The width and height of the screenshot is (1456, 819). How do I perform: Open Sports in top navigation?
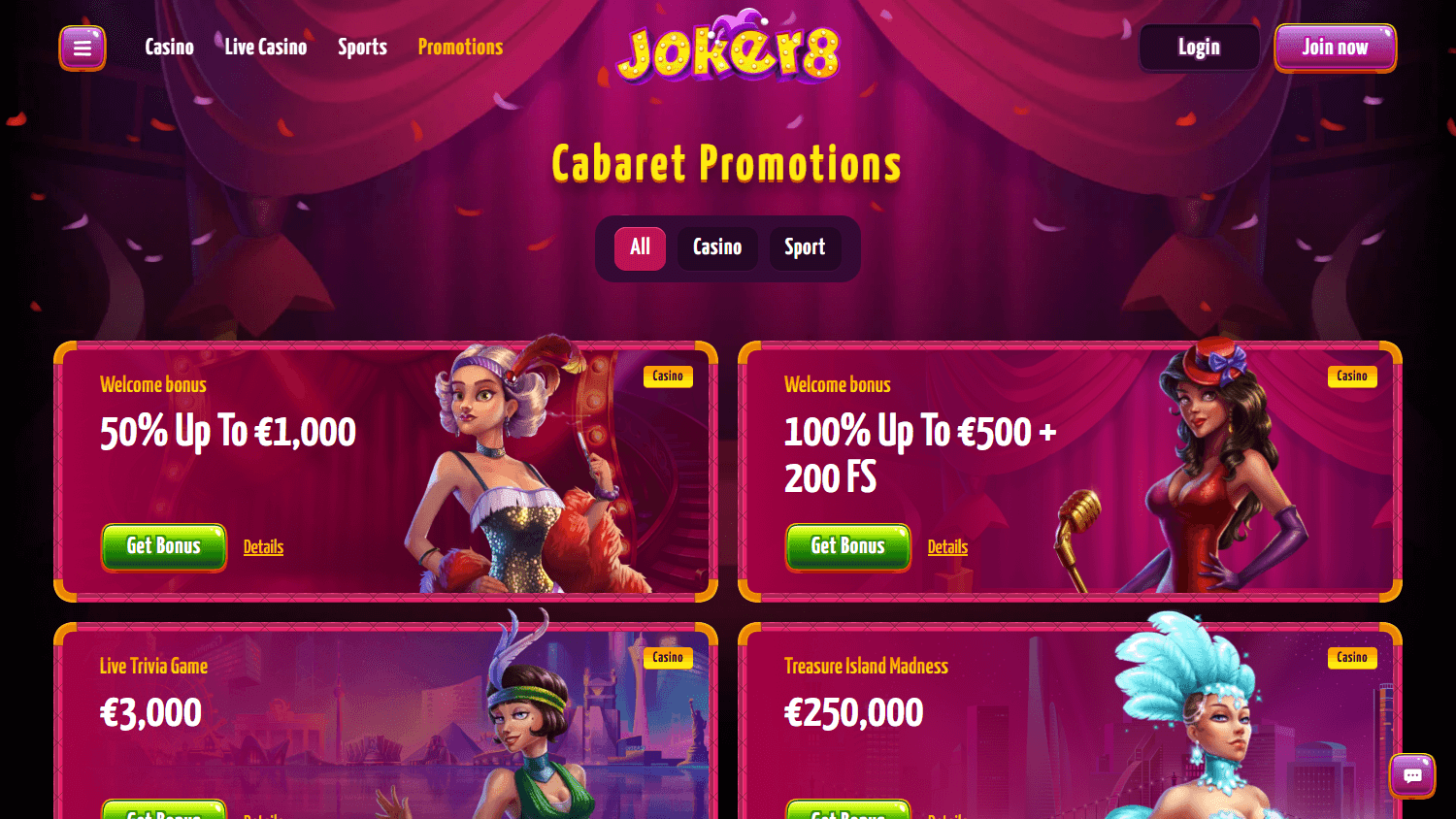pyautogui.click(x=362, y=48)
